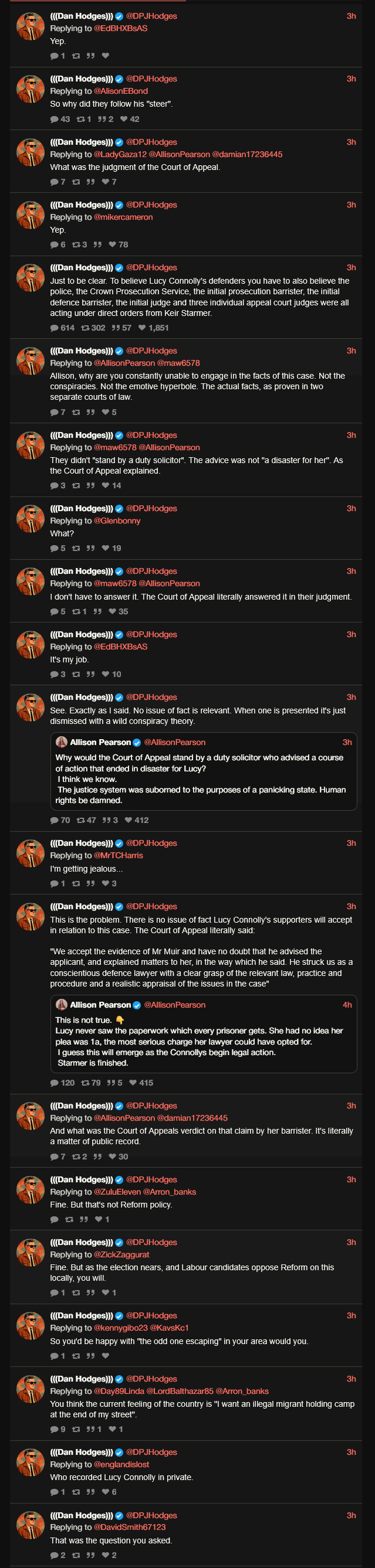Open the @DavidSmith67123 profile mention
The width and height of the screenshot is (375, 1568).
(x=129, y=1527)
